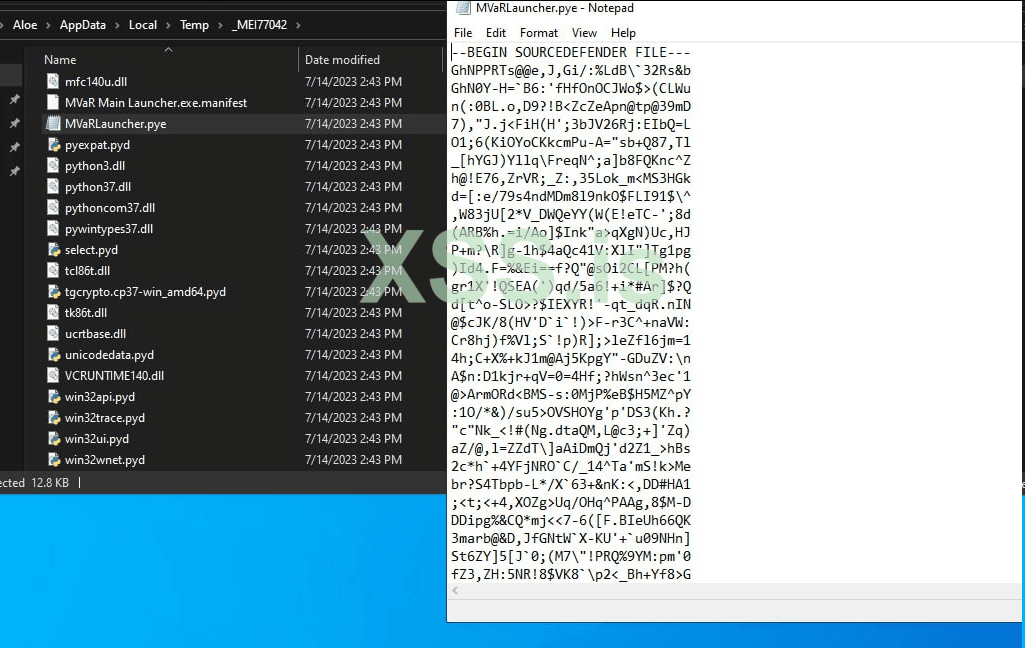This screenshot has height=648, width=1025.
Task: Click the VCRUNTIME140.dll file icon
Action: [x=53, y=375]
